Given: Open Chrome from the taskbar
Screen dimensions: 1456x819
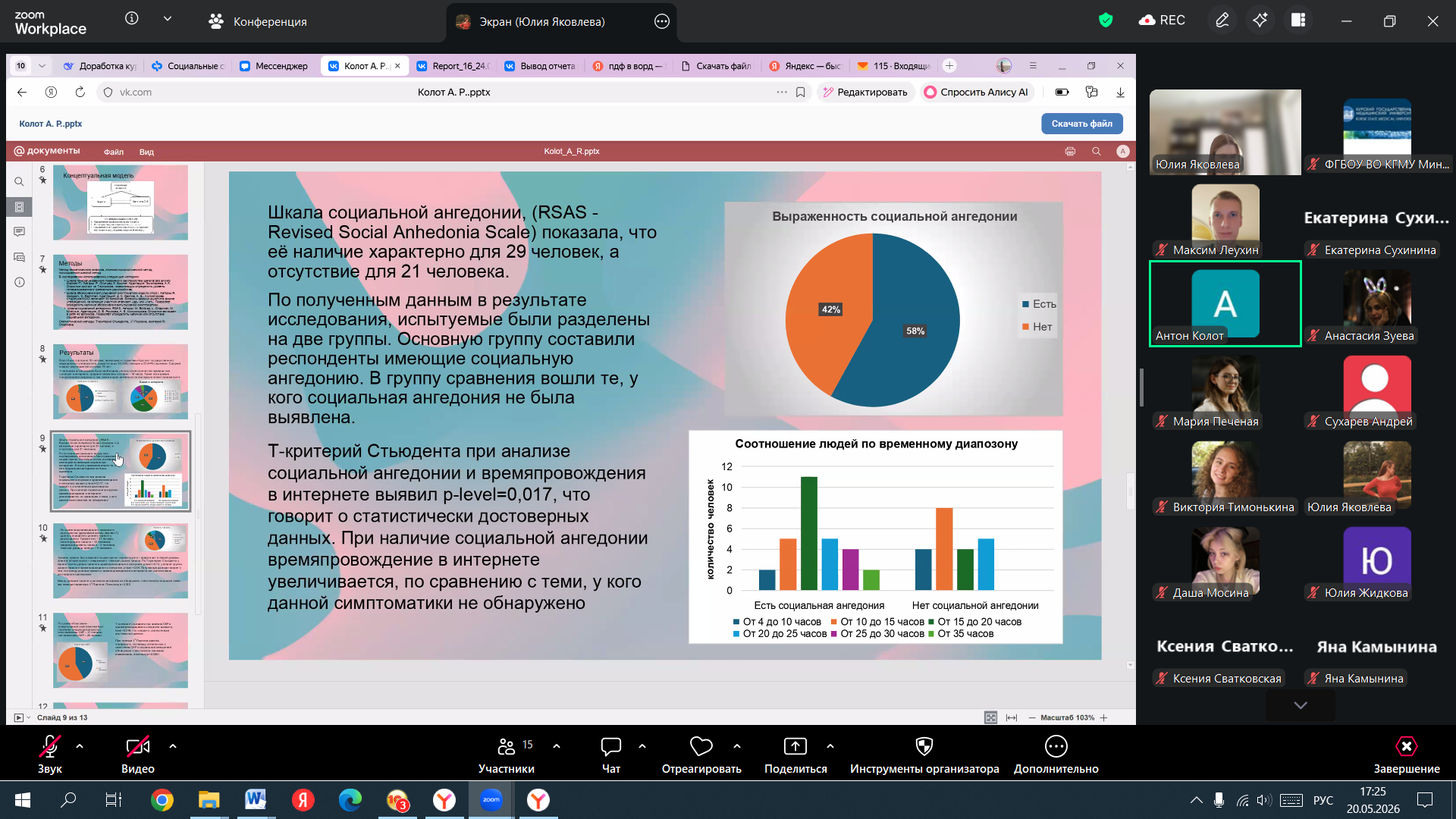Looking at the screenshot, I should [162, 799].
